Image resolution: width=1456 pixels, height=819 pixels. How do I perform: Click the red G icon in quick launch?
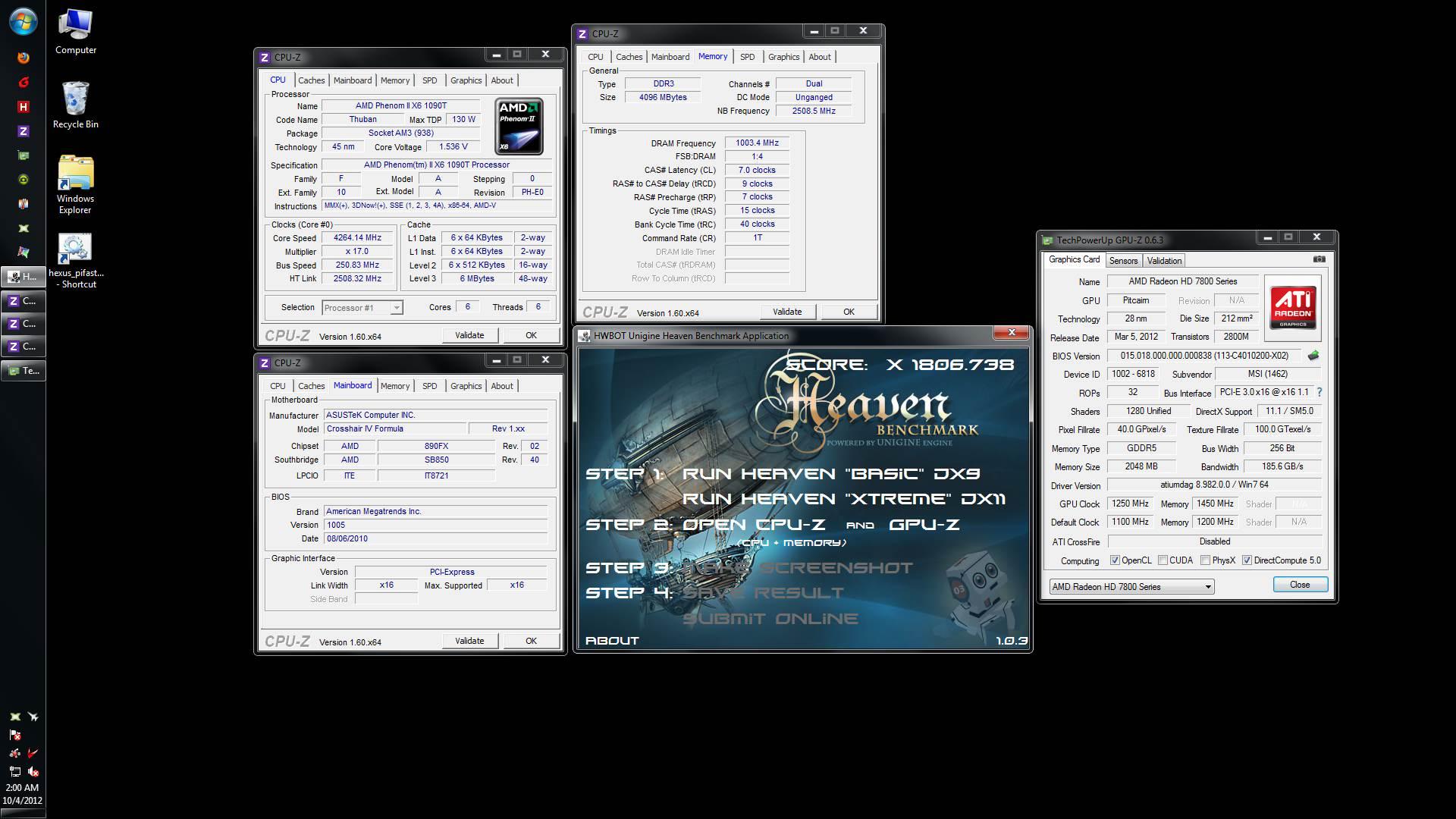pos(23,82)
